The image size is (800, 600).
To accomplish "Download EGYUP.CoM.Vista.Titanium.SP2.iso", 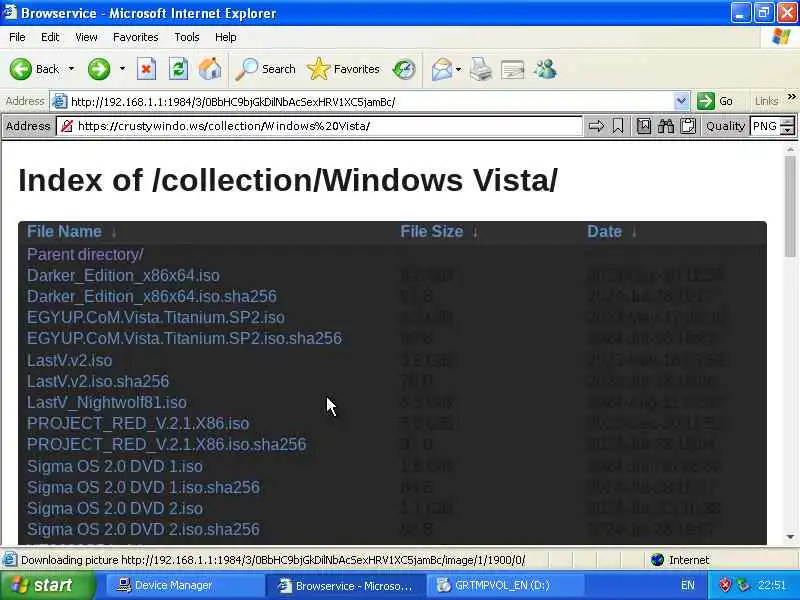I will (x=156, y=317).
